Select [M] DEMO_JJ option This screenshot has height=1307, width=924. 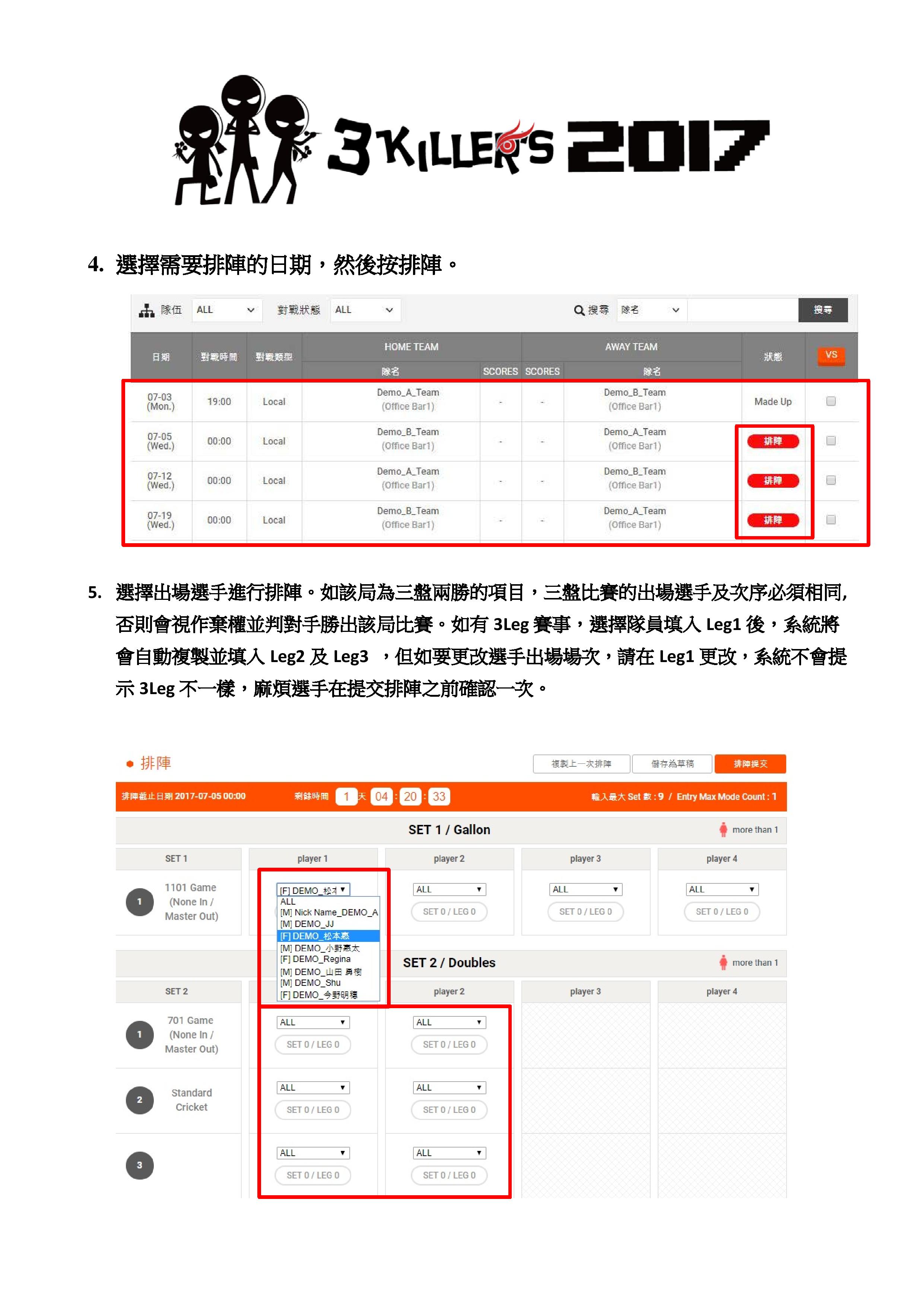tap(328, 924)
